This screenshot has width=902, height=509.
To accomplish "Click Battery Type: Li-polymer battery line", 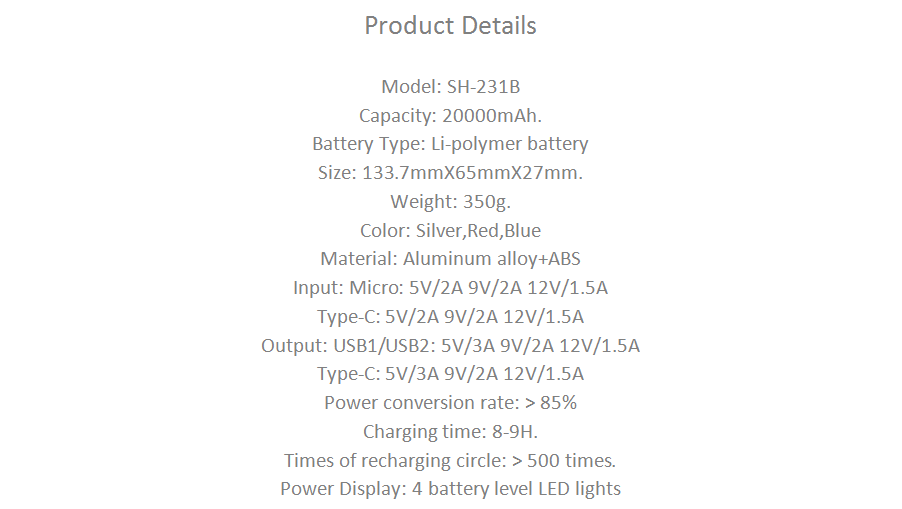I will pos(450,144).
